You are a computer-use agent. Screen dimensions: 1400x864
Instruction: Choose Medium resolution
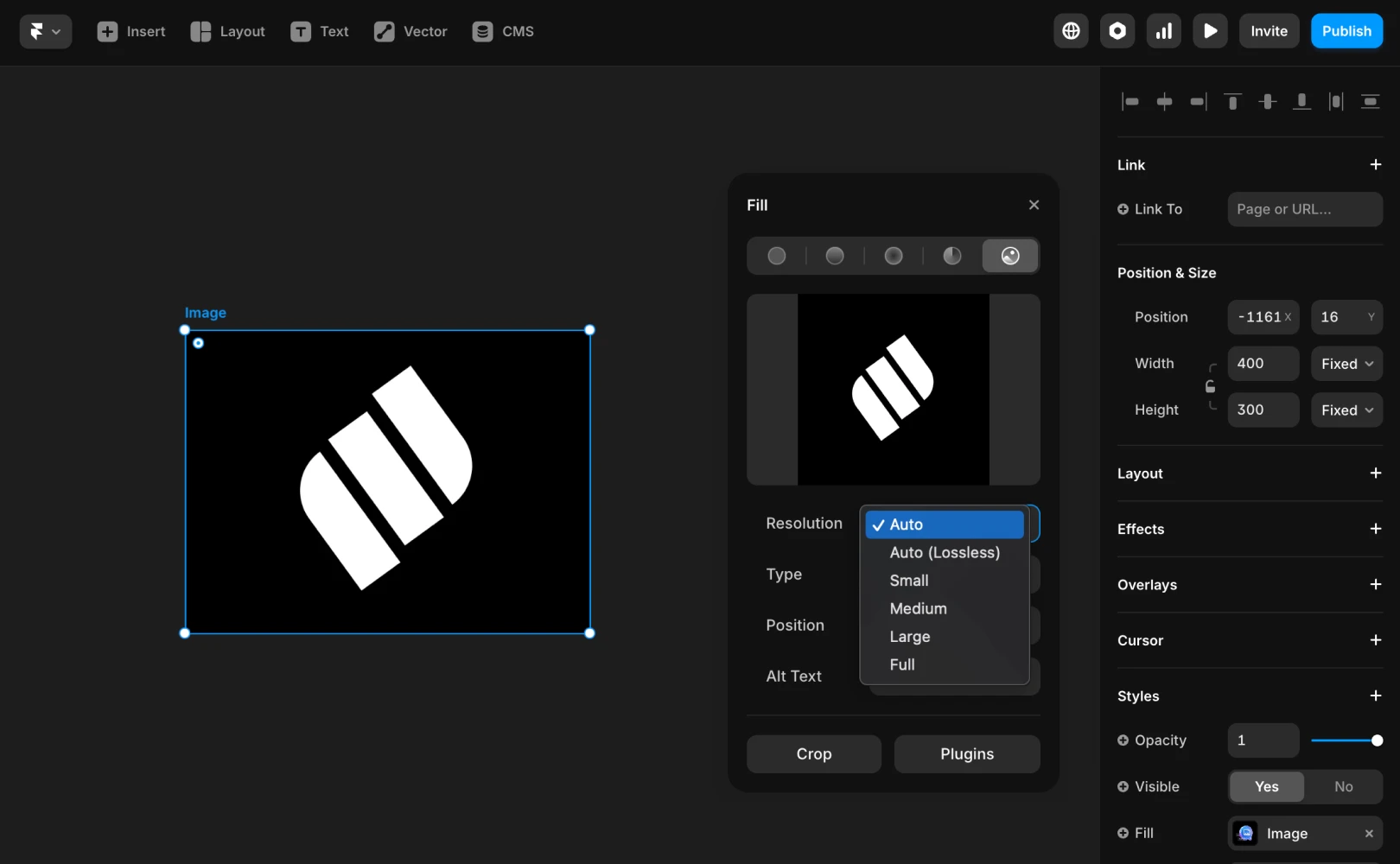click(x=945, y=609)
